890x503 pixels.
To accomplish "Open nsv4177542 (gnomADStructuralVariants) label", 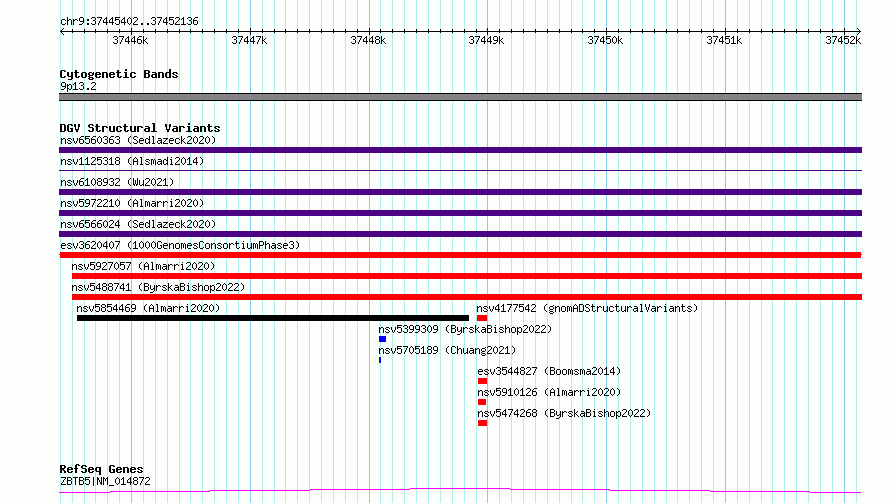I will [x=587, y=308].
